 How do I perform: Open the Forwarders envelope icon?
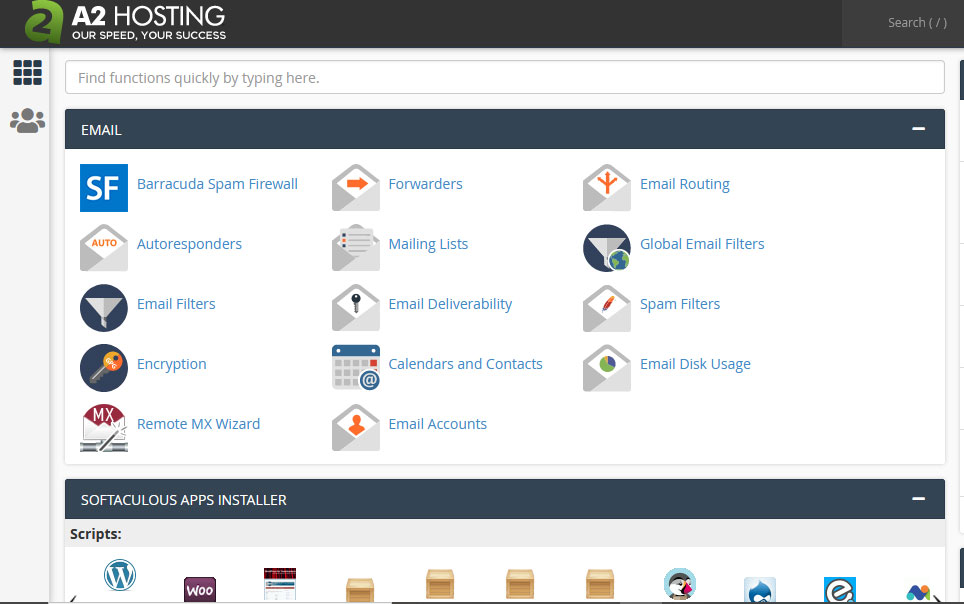(x=356, y=187)
